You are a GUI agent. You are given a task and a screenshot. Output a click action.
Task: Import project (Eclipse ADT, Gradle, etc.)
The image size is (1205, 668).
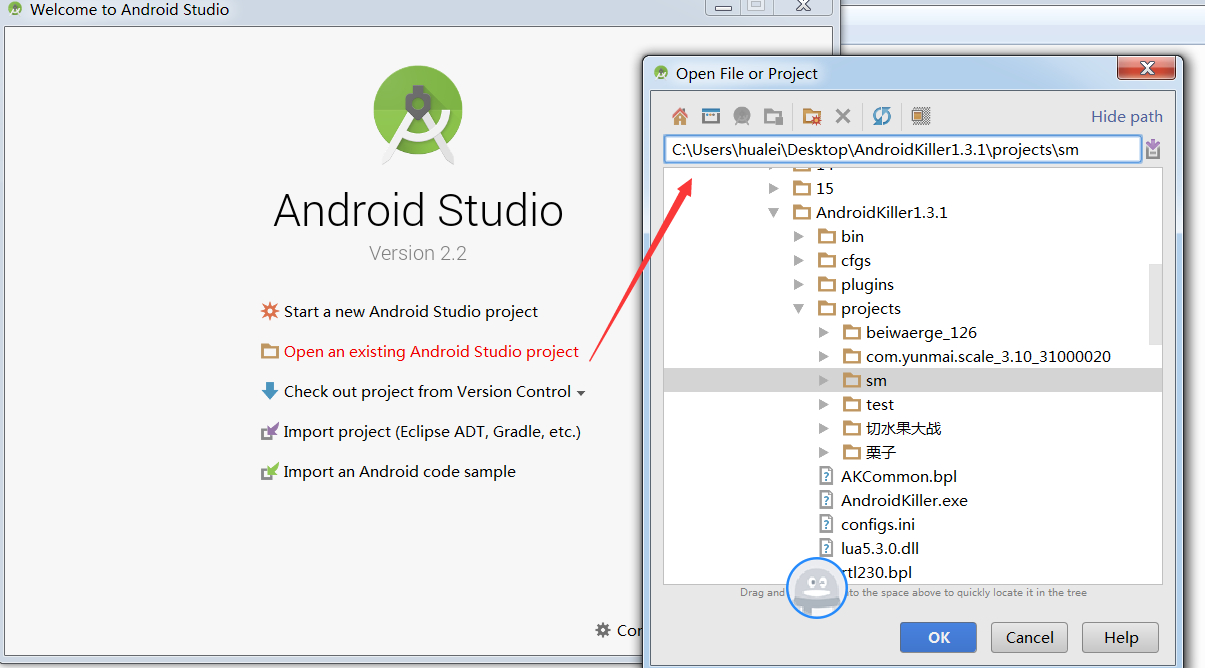tap(432, 431)
